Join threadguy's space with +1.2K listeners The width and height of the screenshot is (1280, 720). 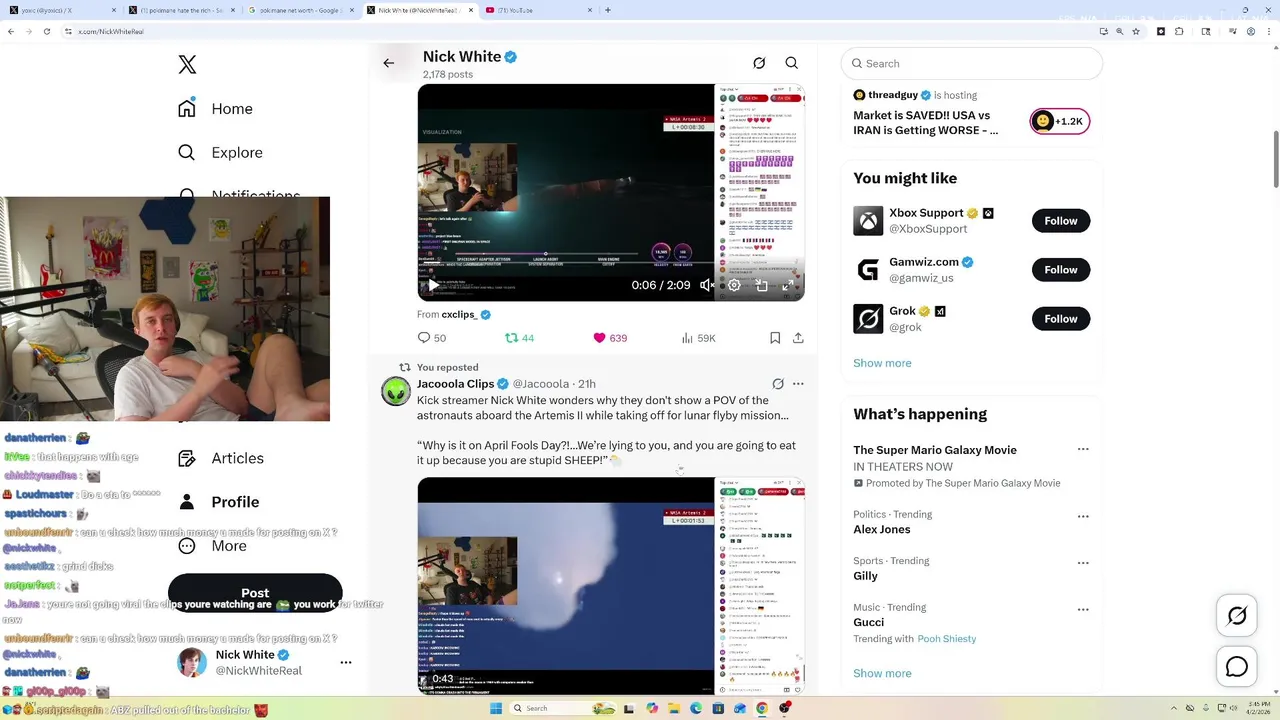(x=1060, y=121)
